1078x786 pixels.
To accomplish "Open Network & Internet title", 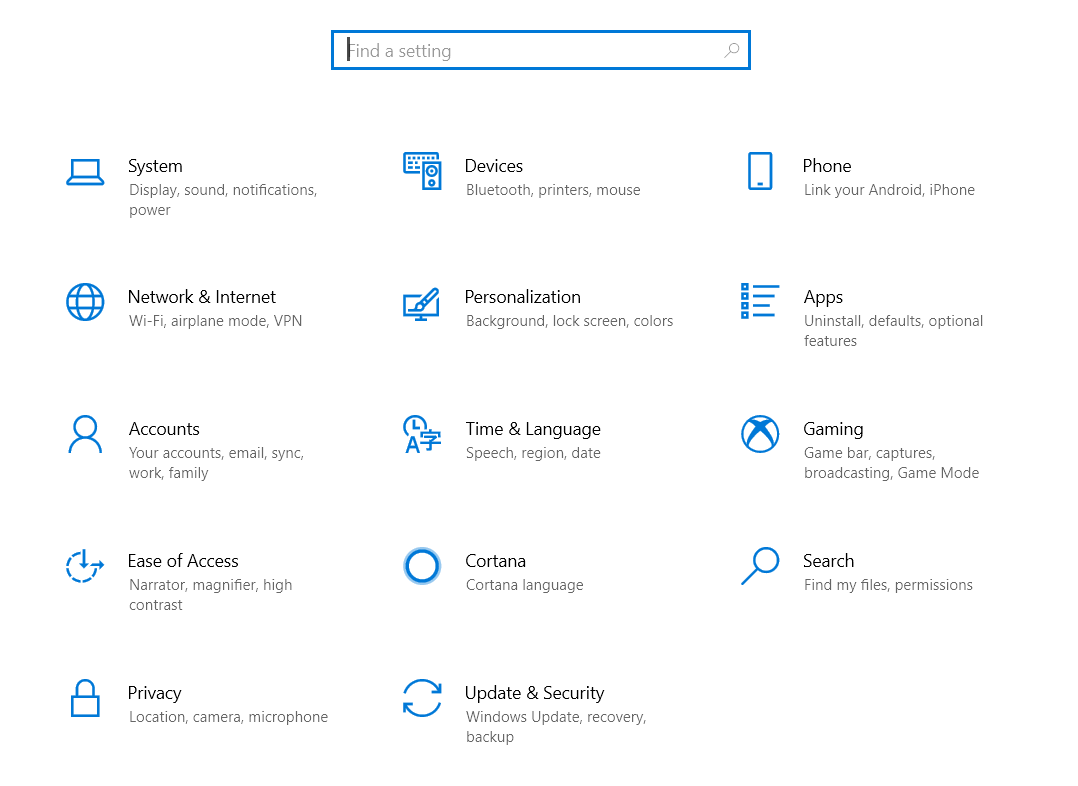I will pos(201,297).
